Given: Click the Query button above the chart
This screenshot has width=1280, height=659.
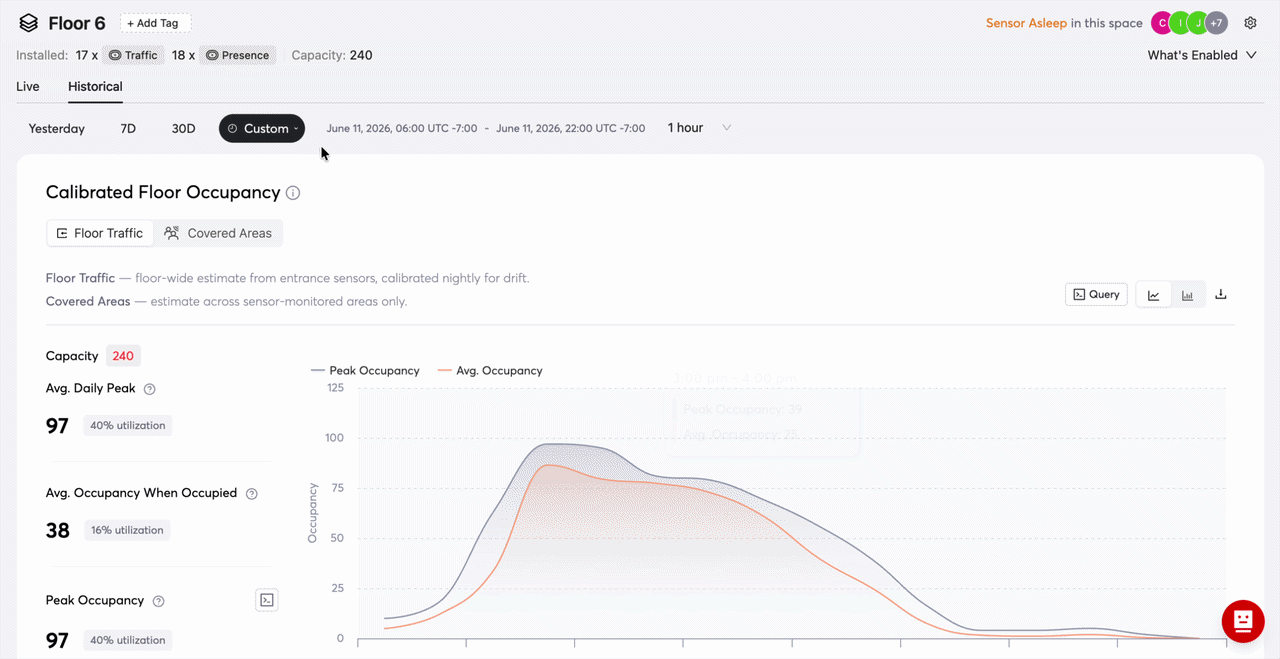Looking at the screenshot, I should [x=1096, y=295].
